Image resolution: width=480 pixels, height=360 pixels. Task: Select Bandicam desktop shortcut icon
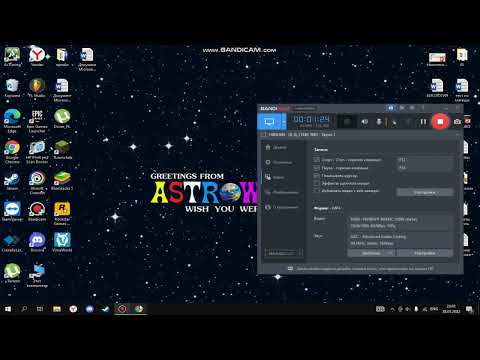tap(37, 211)
